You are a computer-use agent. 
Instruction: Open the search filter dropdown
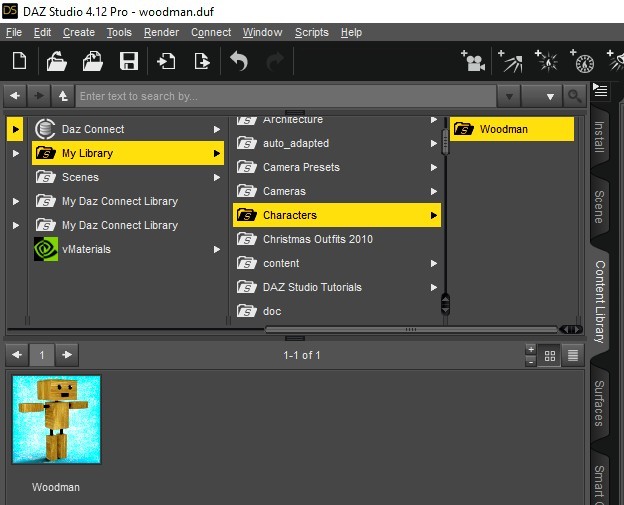pyautogui.click(x=542, y=96)
